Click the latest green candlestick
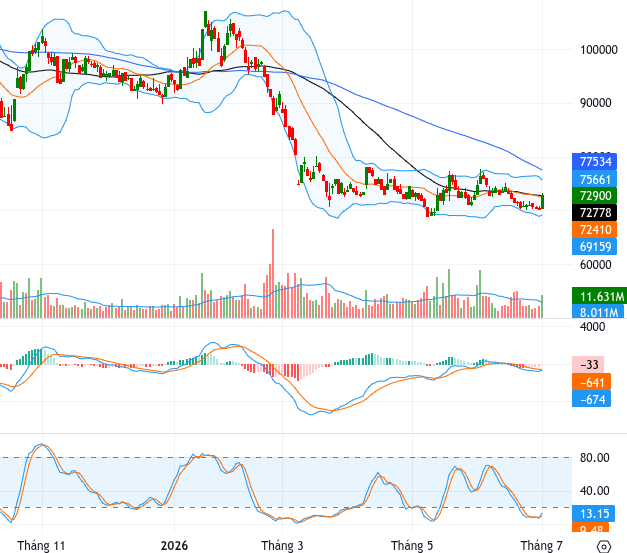 pos(543,201)
